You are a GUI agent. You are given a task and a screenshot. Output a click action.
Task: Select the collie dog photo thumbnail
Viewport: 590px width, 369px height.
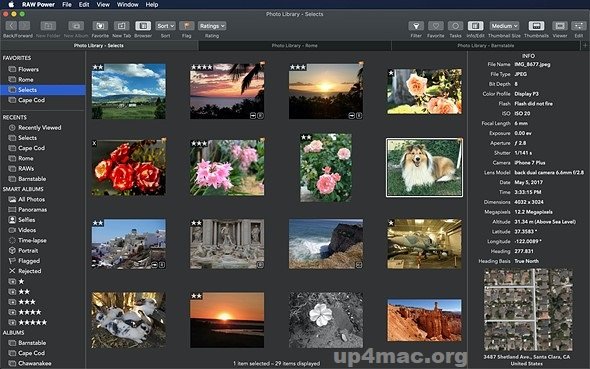tap(424, 167)
